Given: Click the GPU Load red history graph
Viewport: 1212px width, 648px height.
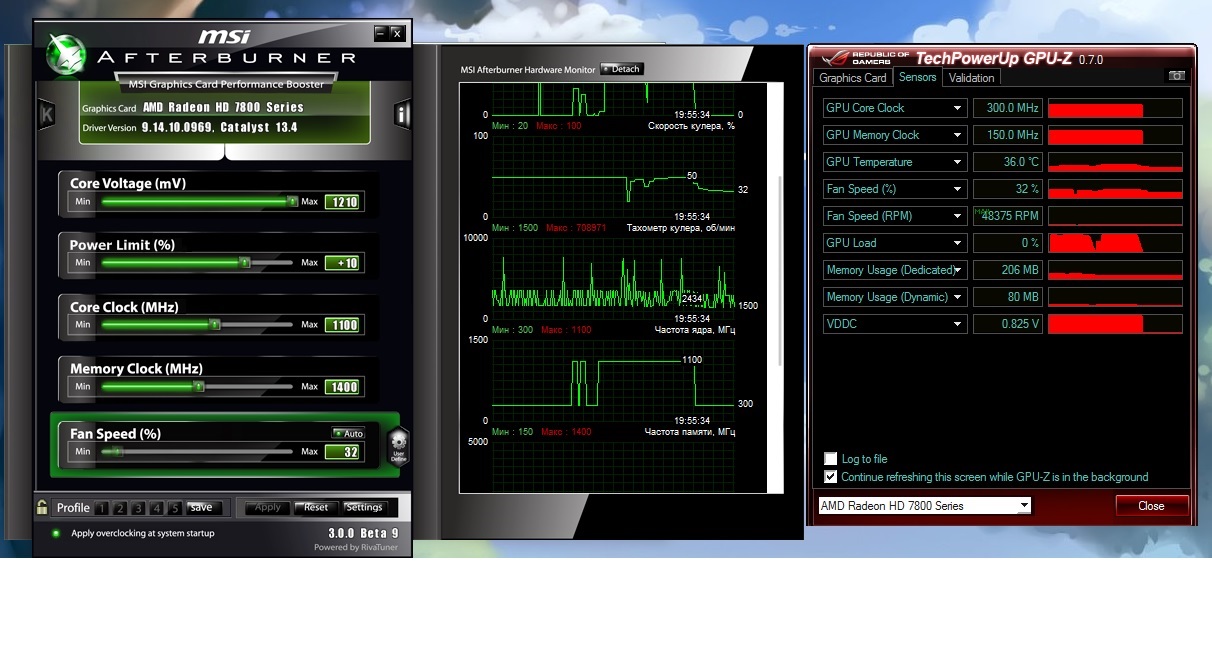Looking at the screenshot, I should pos(1115,243).
